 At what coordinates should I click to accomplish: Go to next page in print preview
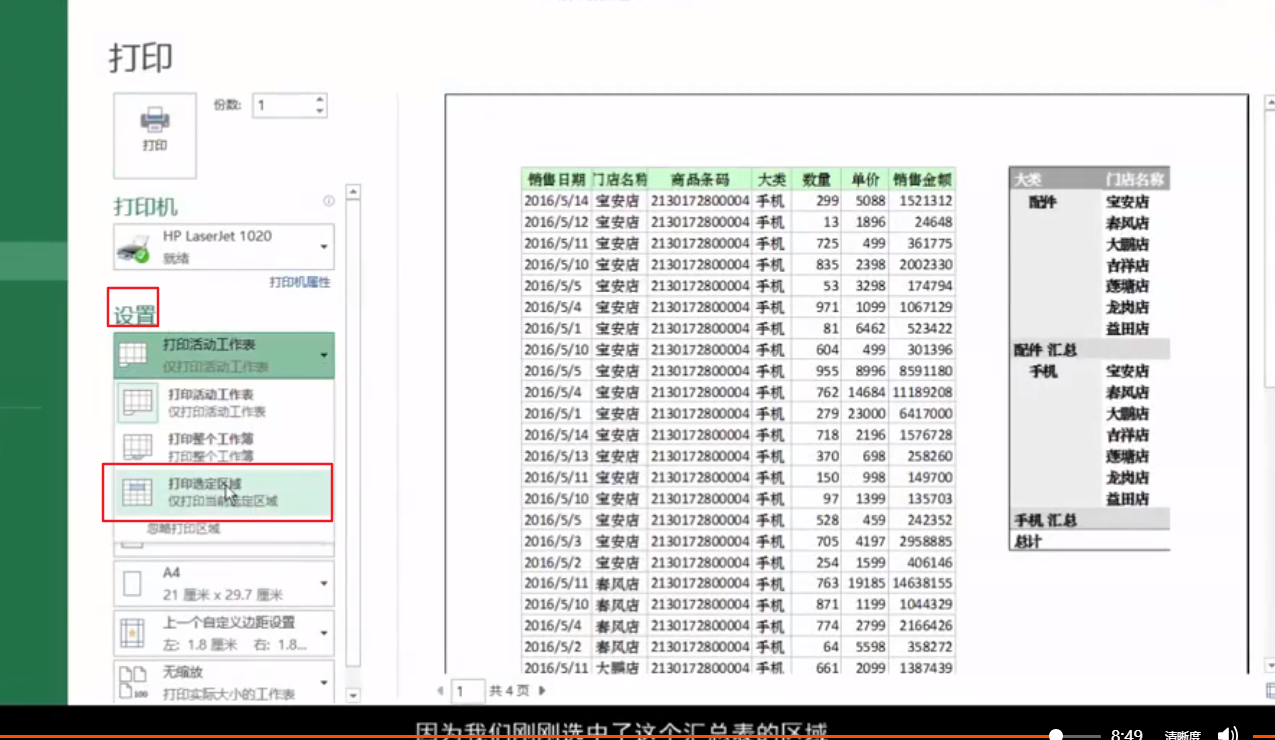(x=542, y=690)
